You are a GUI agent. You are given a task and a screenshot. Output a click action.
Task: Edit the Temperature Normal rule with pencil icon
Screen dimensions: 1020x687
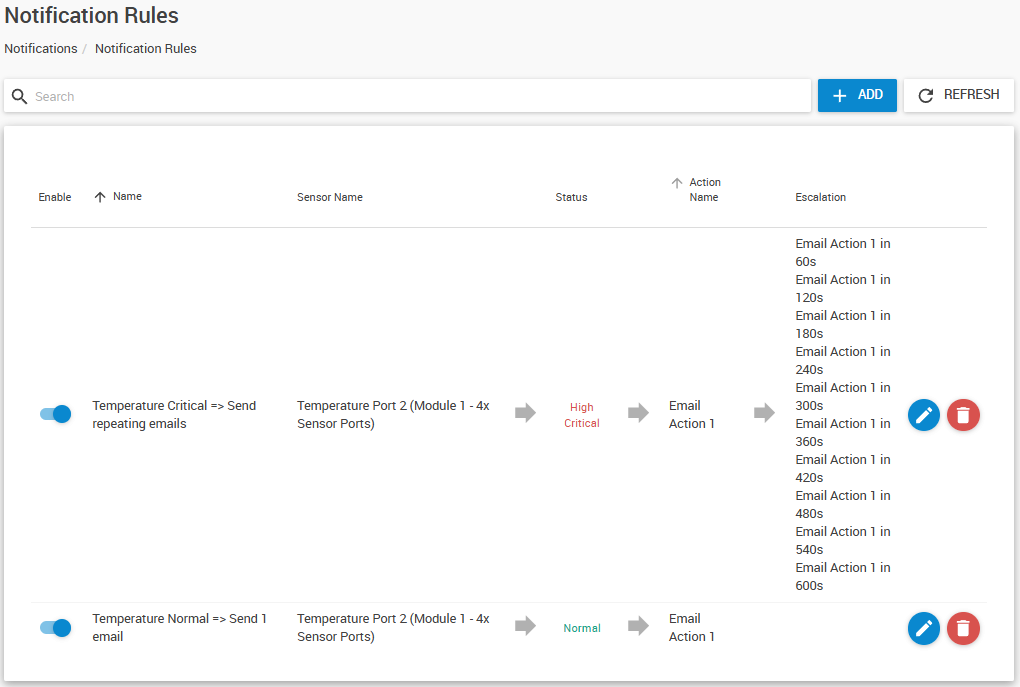tap(923, 628)
